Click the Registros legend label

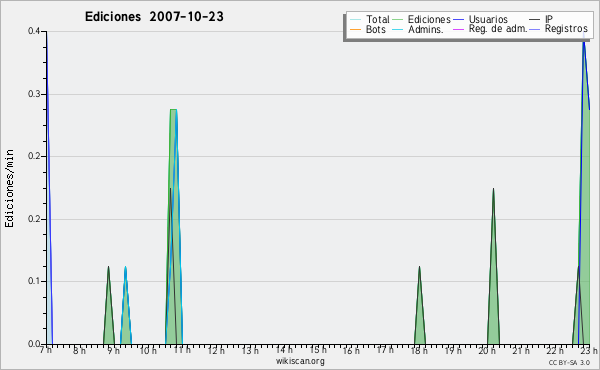[566, 29]
